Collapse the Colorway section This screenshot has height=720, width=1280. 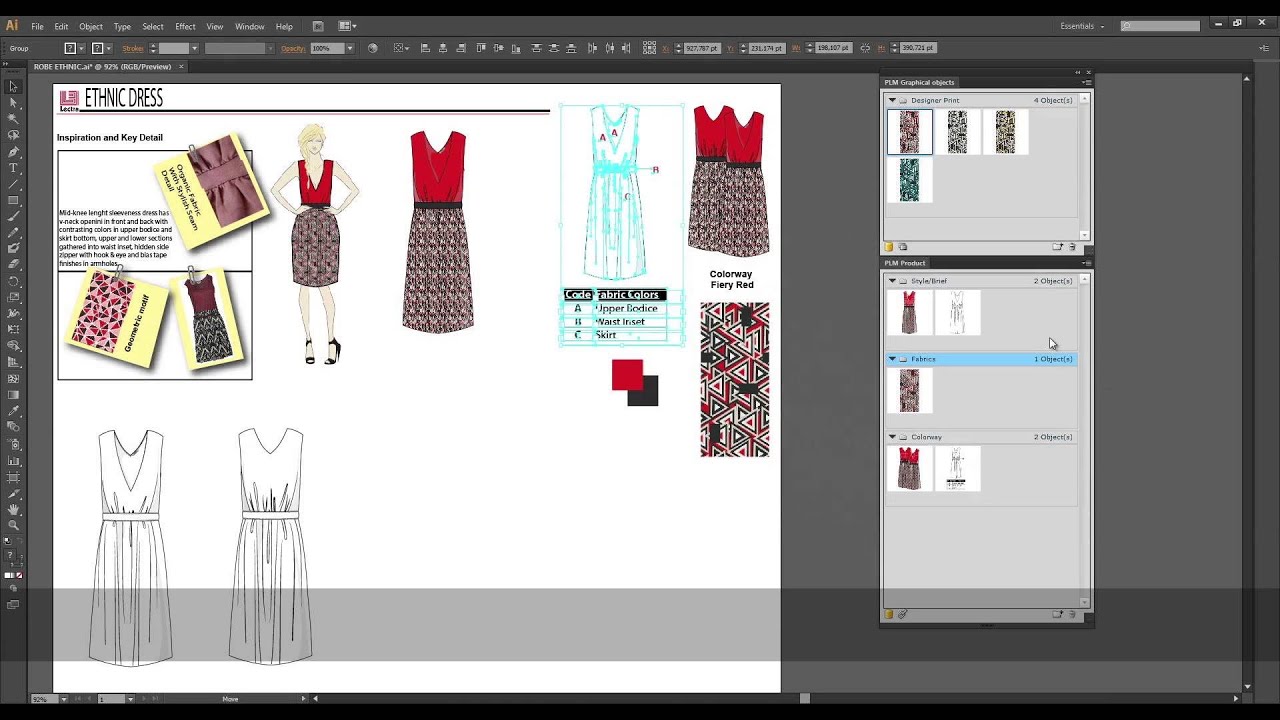click(892, 437)
